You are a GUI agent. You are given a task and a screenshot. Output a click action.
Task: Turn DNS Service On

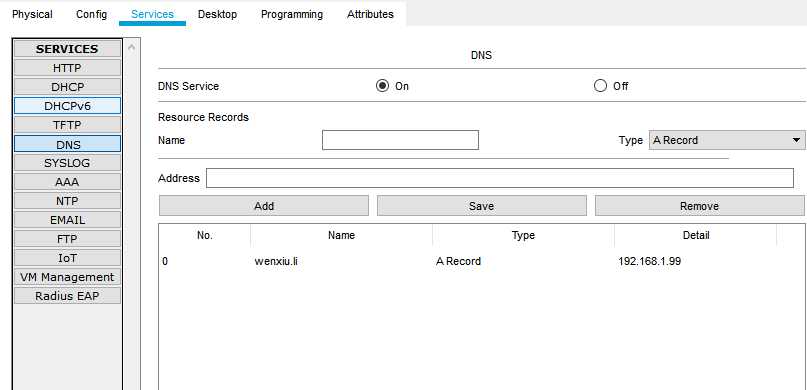[382, 86]
